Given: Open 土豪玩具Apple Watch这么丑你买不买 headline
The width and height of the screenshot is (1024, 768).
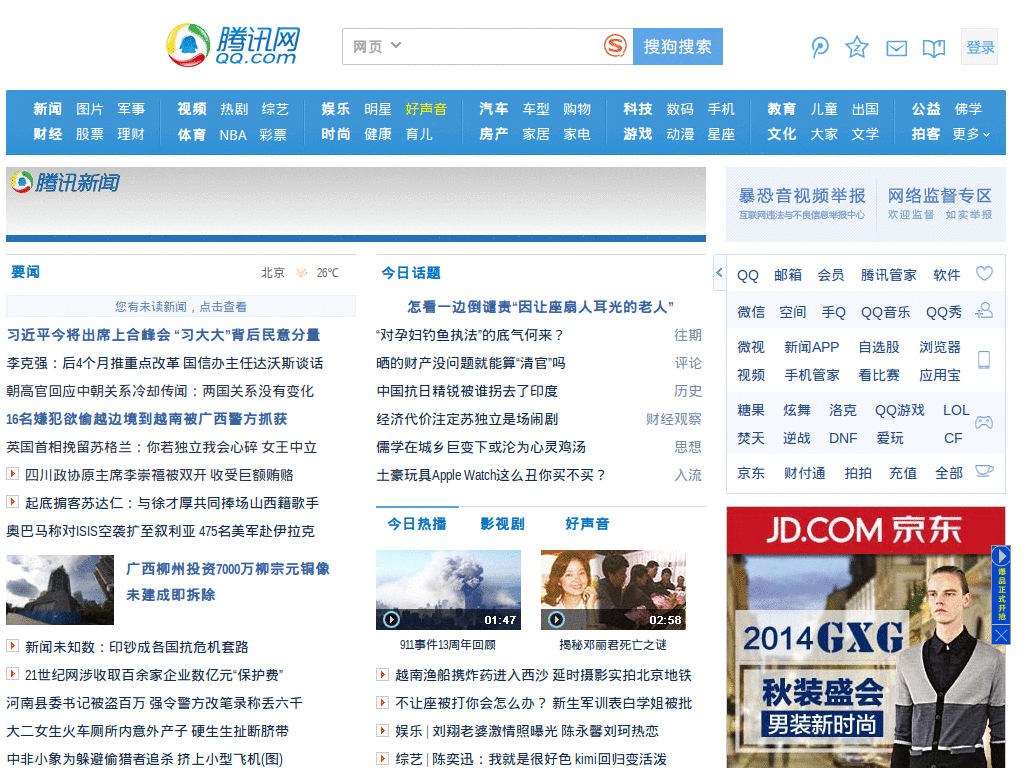Looking at the screenshot, I should (x=490, y=475).
